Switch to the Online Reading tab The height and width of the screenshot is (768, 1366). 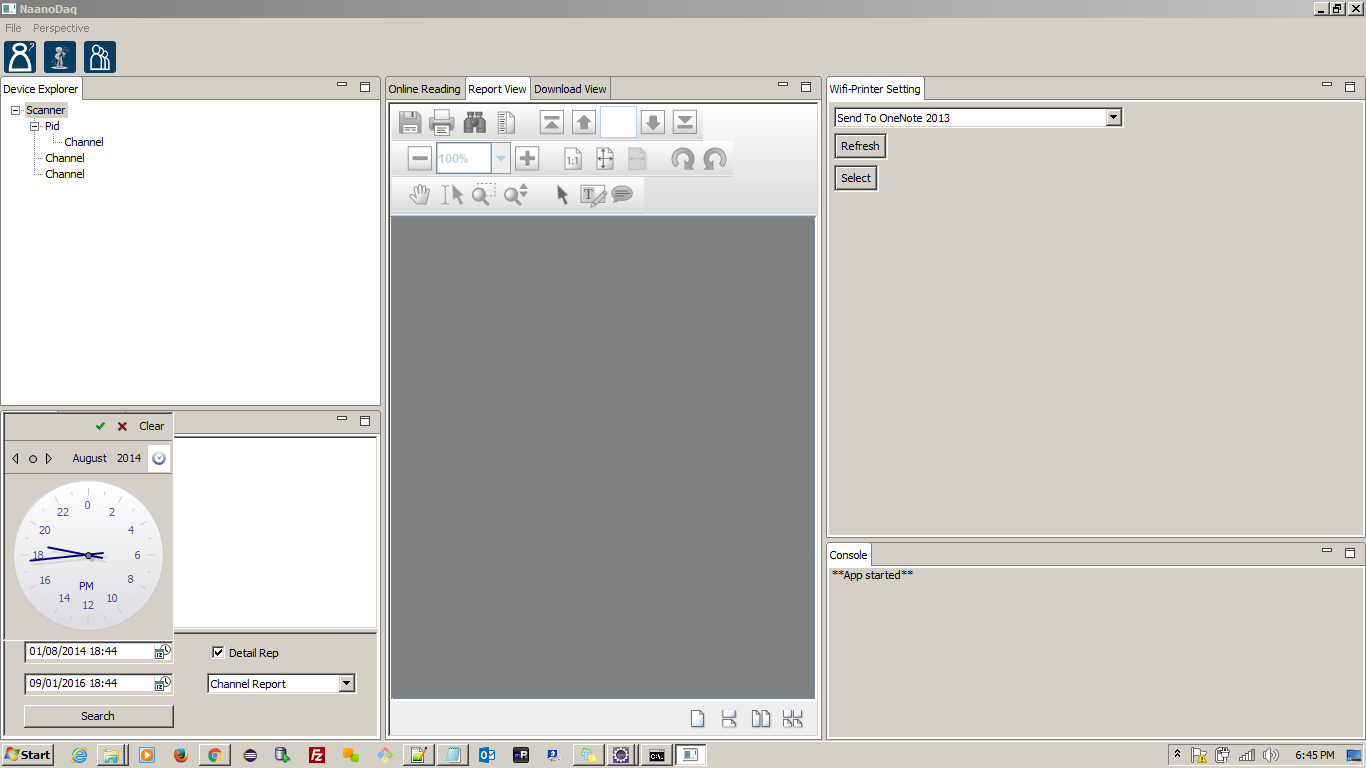[424, 89]
